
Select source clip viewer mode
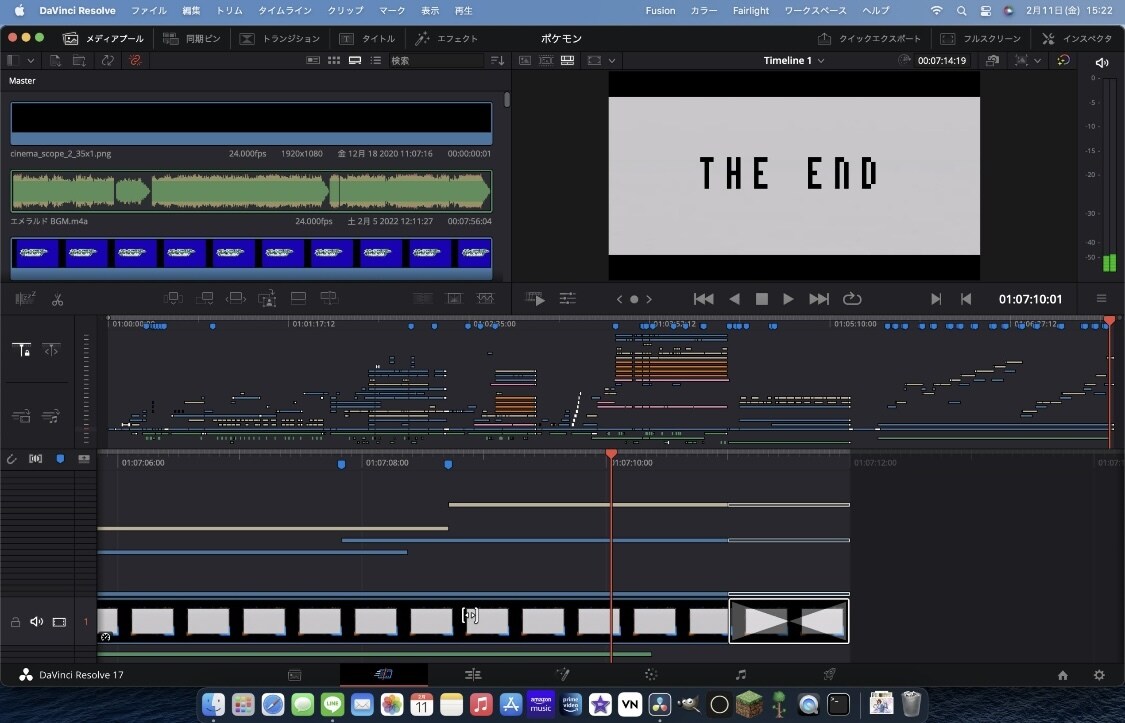click(x=525, y=61)
